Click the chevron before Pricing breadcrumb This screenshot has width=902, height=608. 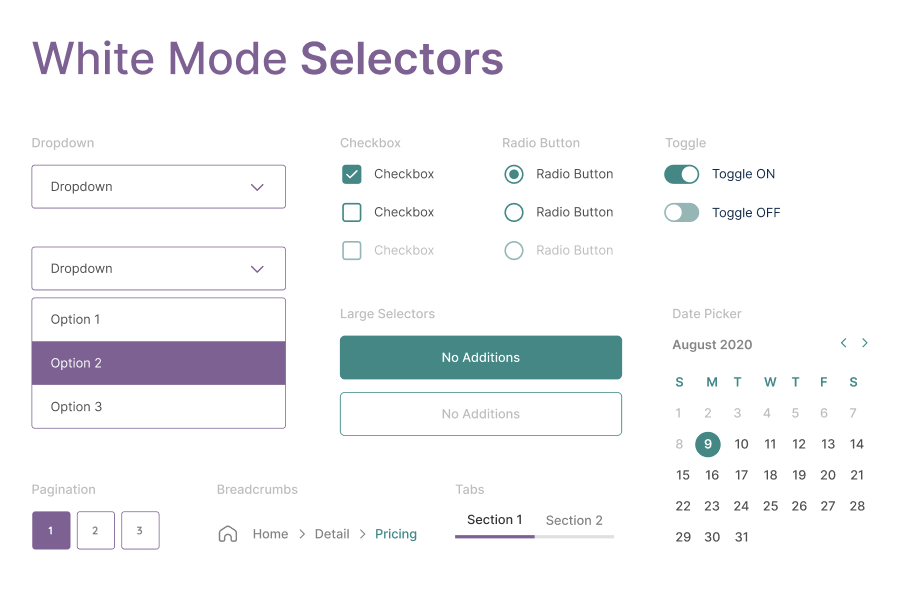pos(362,534)
